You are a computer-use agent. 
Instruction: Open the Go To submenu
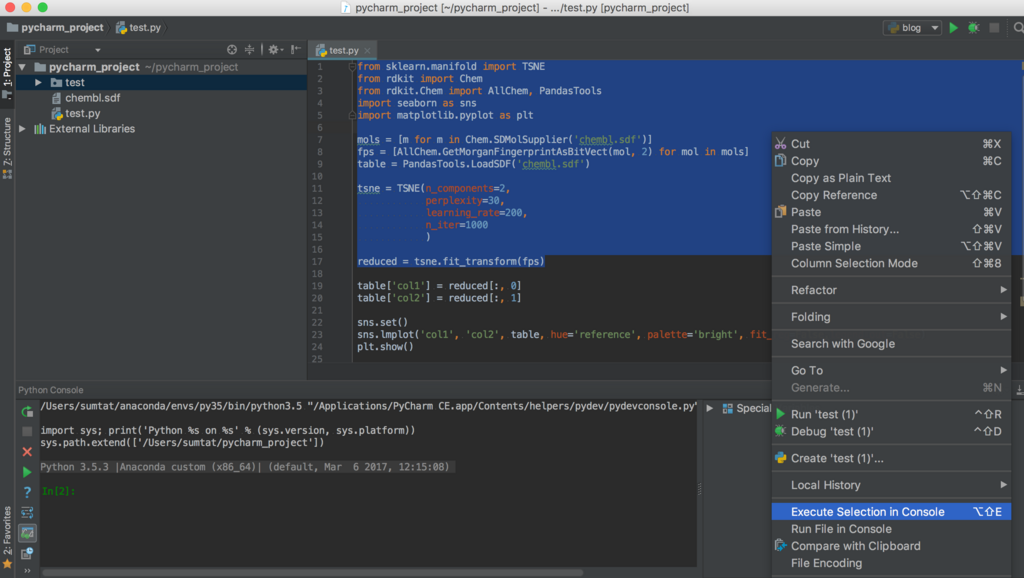[891, 370]
